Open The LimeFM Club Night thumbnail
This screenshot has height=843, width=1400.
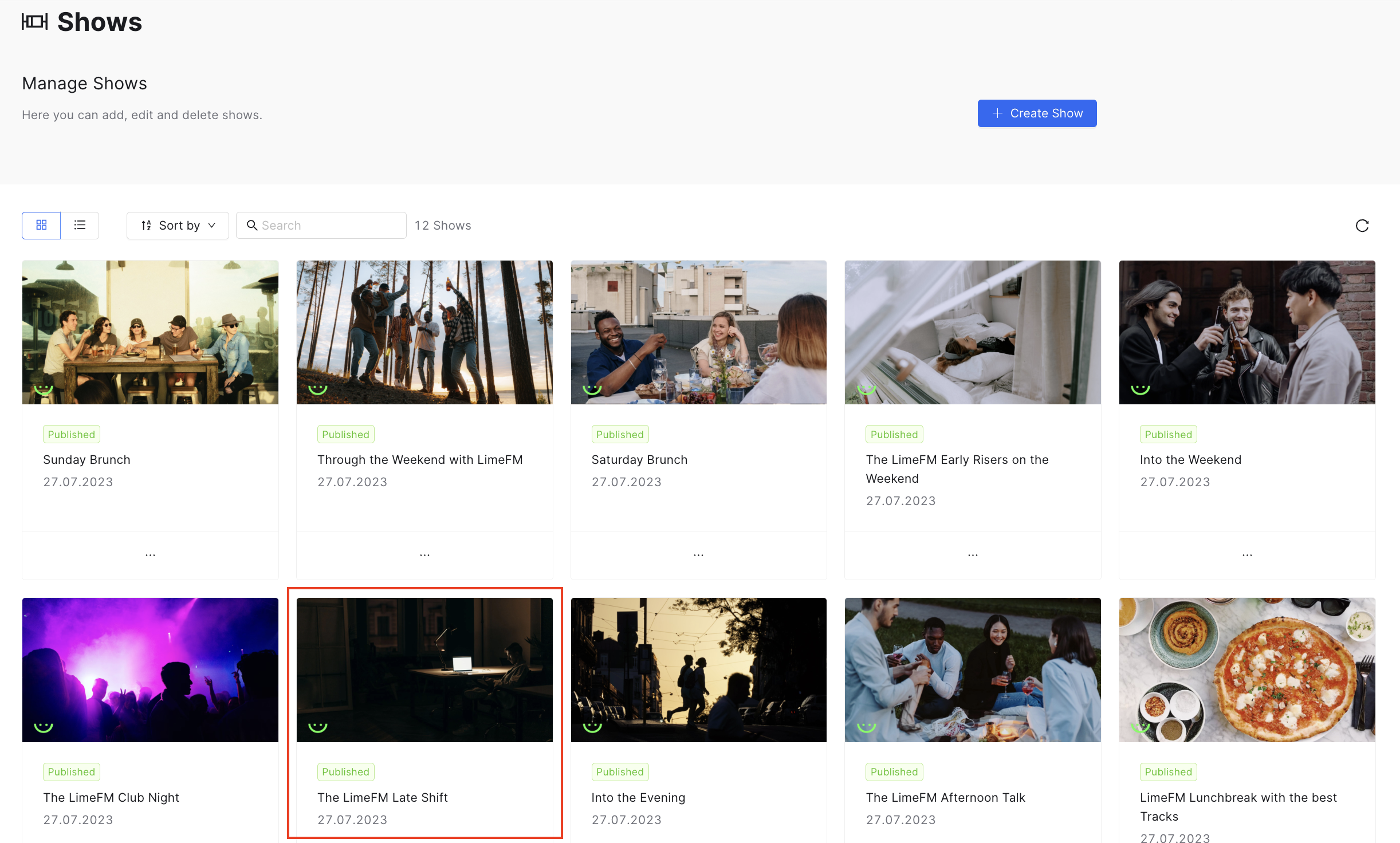coord(150,670)
